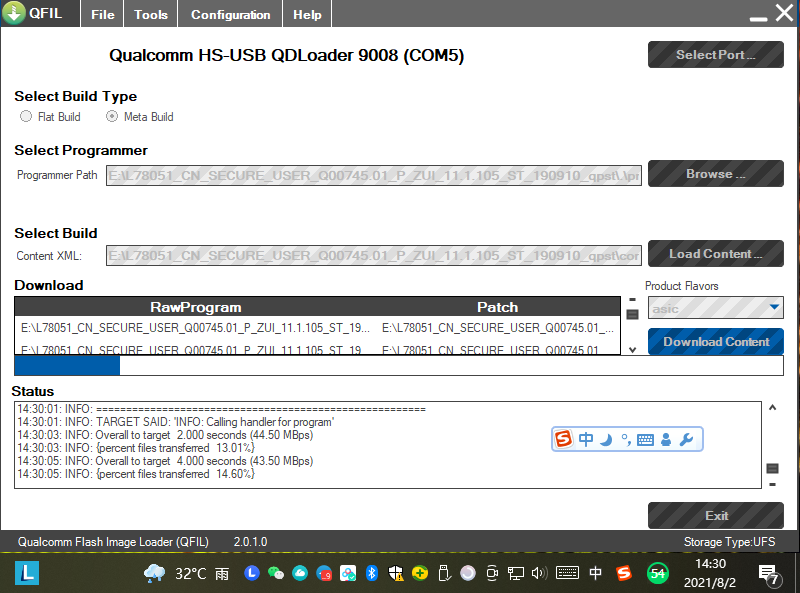The image size is (800, 593).
Task: Open the wrench toolbox on the IME bar
Action: 687,439
